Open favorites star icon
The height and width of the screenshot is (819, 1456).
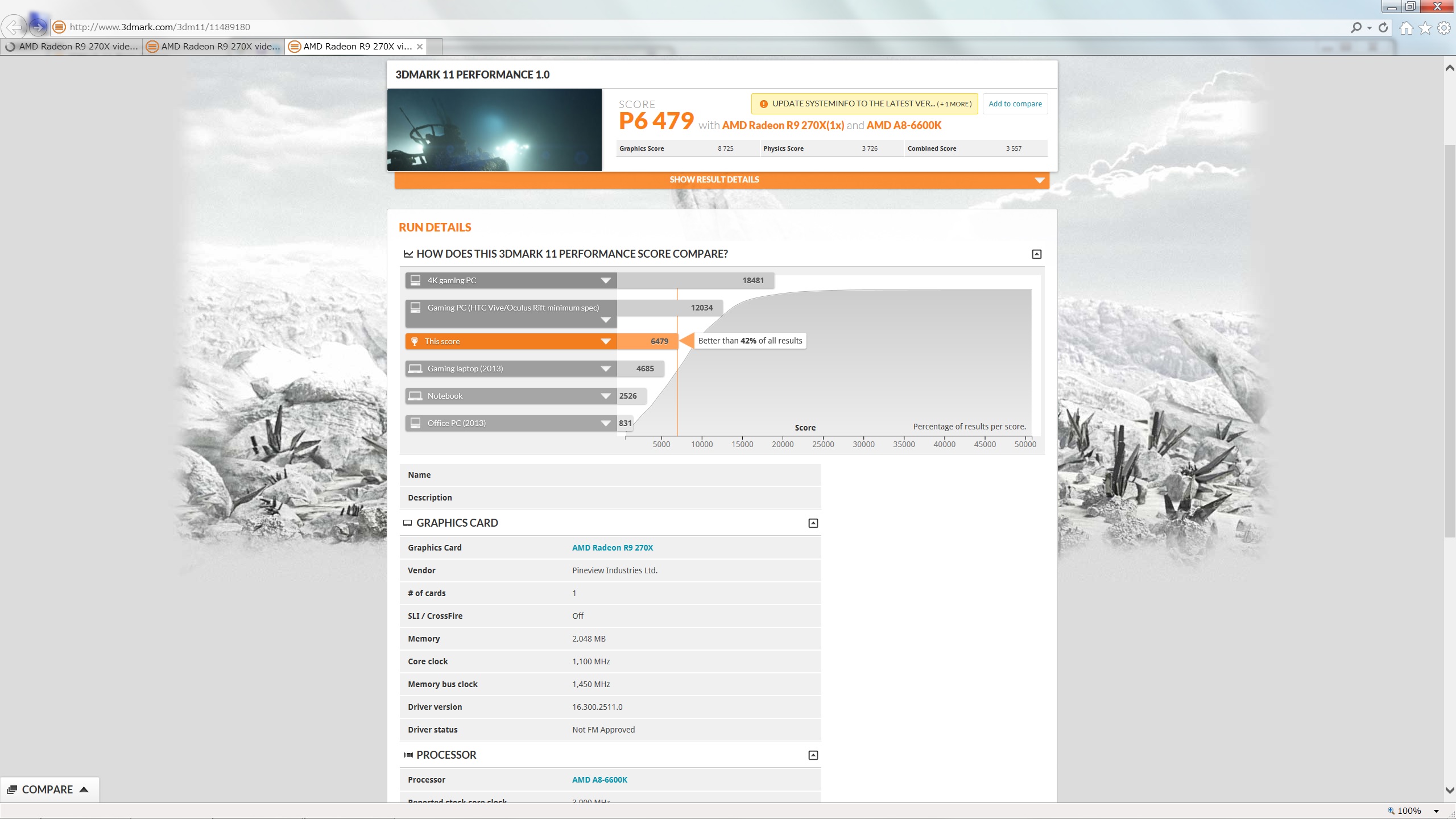pos(1425,28)
